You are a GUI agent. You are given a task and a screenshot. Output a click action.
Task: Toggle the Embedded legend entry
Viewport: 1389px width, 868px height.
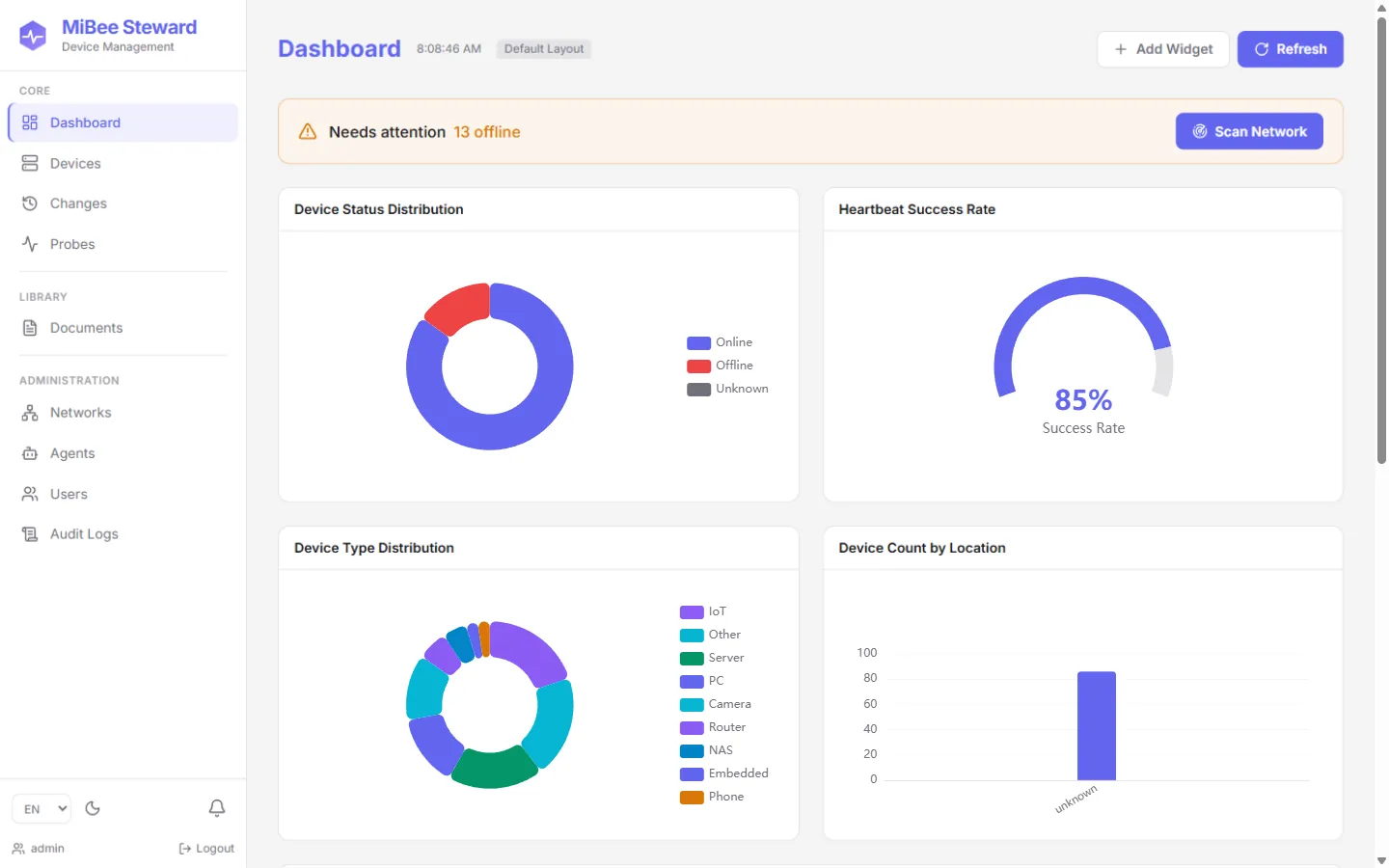pos(724,773)
